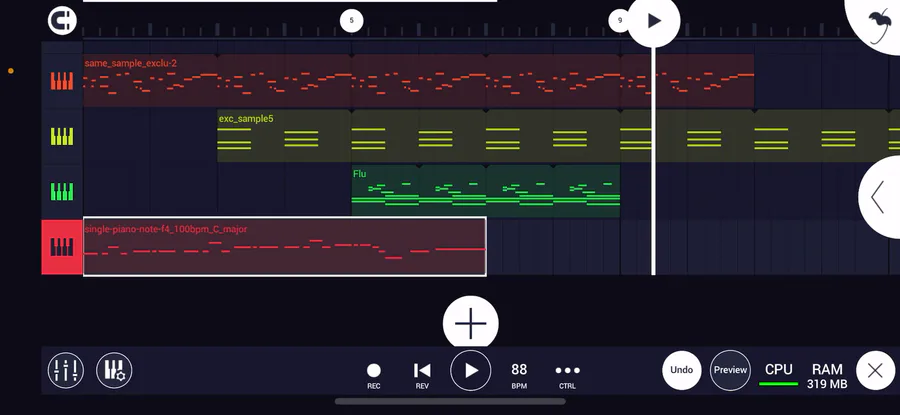Jump to bar 5 marker
Screen dimensions: 900x415
click(x=352, y=21)
